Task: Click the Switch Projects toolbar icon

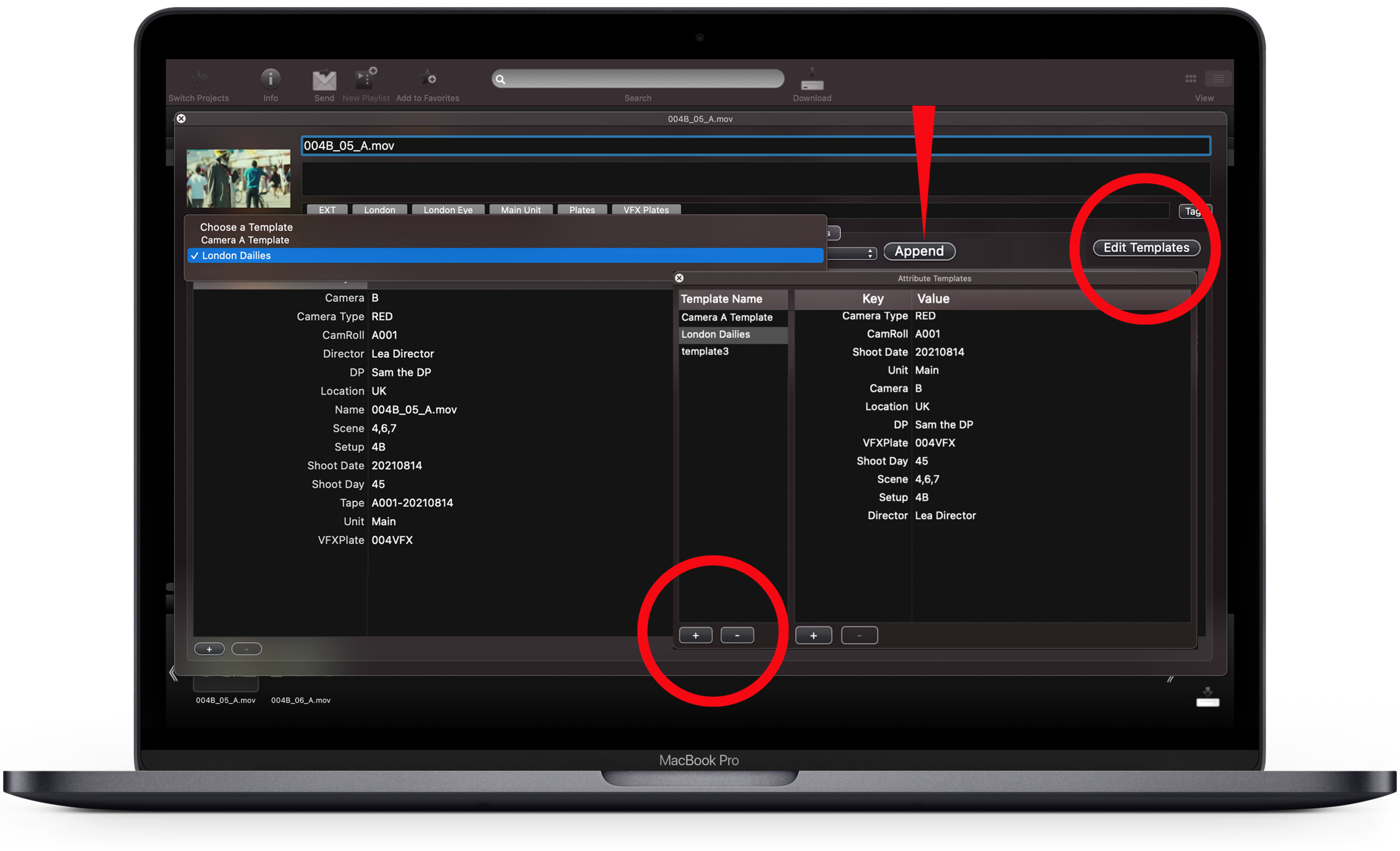Action: (x=198, y=79)
